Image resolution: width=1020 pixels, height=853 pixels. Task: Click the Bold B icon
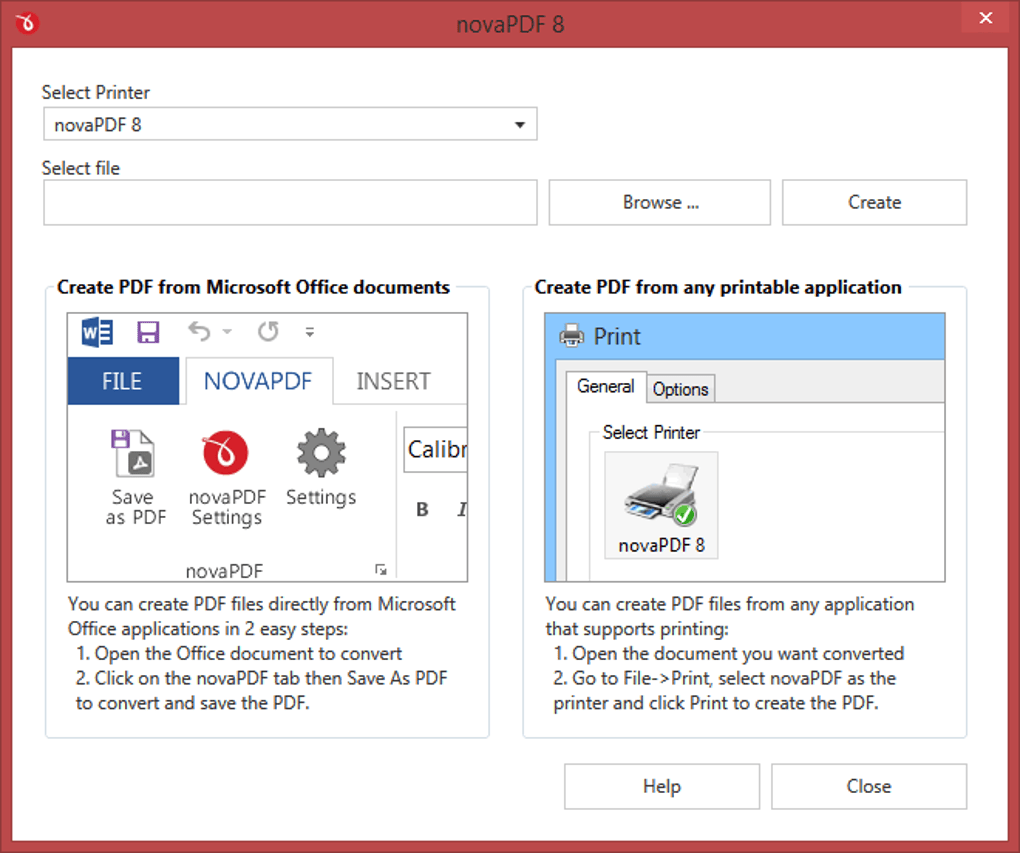422,509
